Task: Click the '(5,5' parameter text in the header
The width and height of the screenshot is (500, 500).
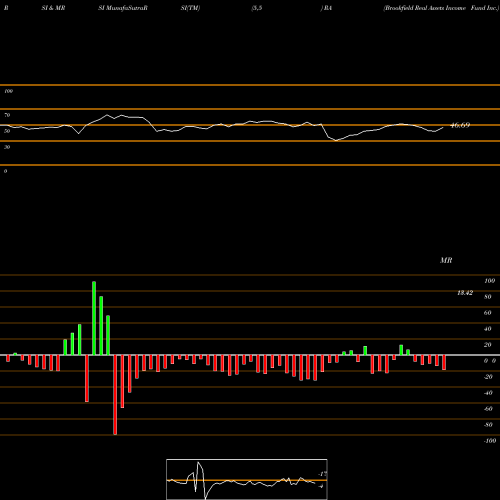Action: click(x=257, y=8)
